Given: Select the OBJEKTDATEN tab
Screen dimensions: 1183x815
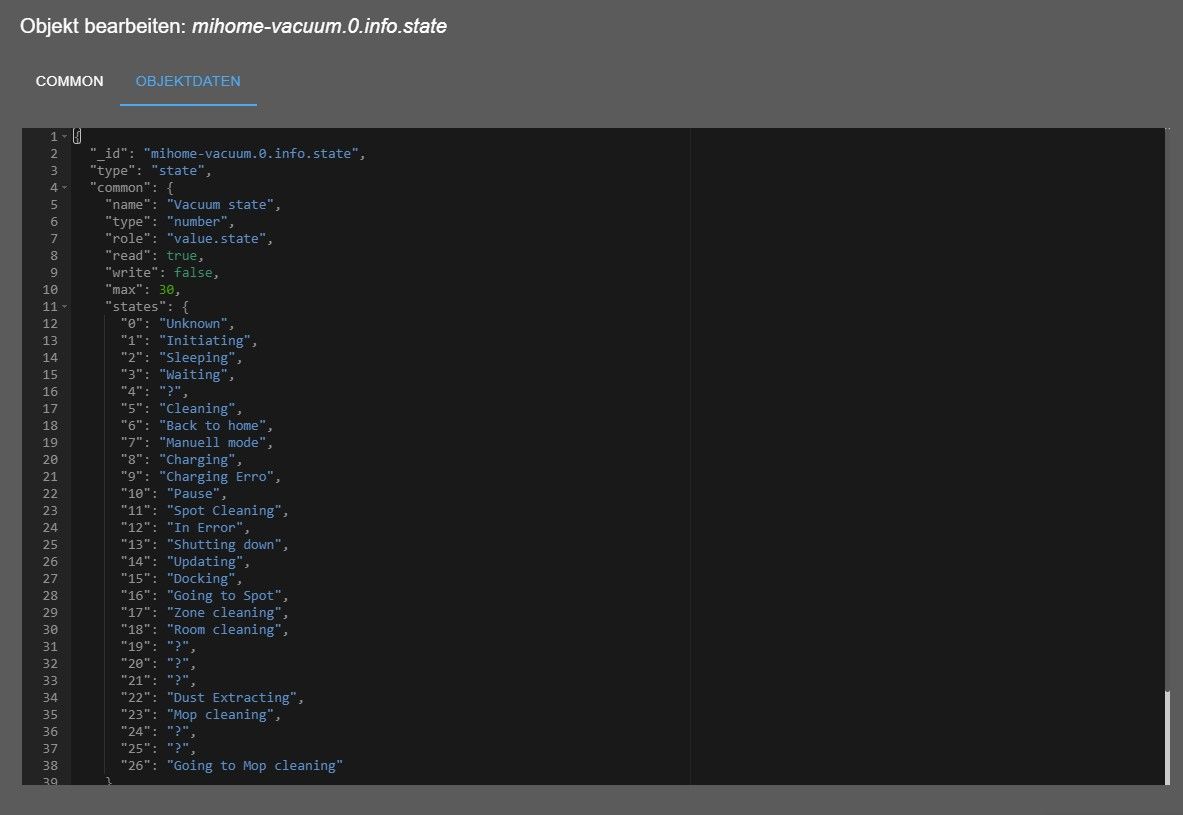Looking at the screenshot, I should (x=188, y=81).
